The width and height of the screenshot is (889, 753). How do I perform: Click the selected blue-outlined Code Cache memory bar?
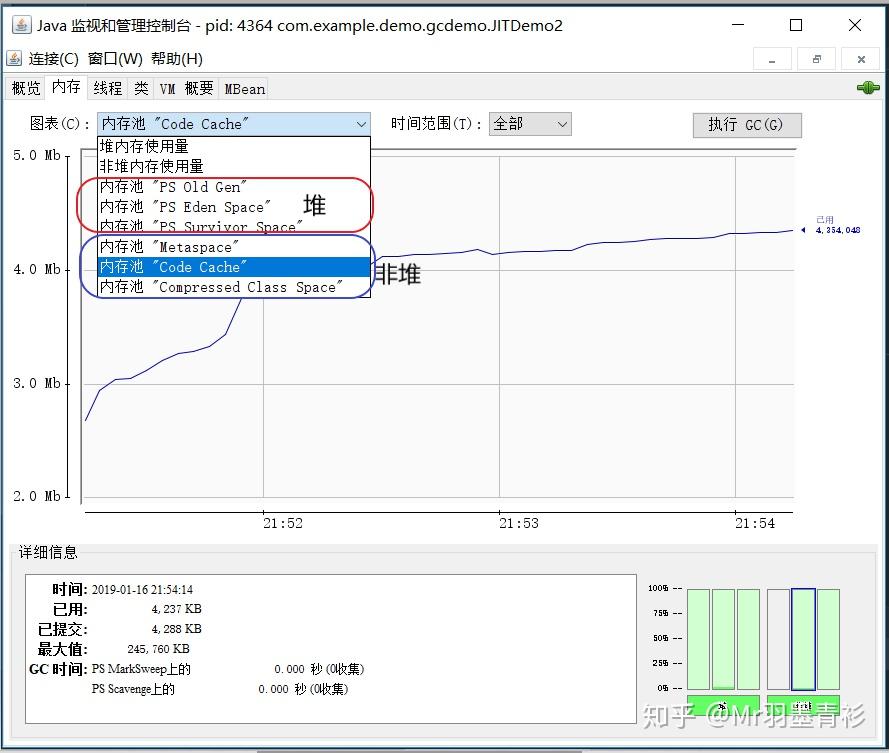[803, 640]
